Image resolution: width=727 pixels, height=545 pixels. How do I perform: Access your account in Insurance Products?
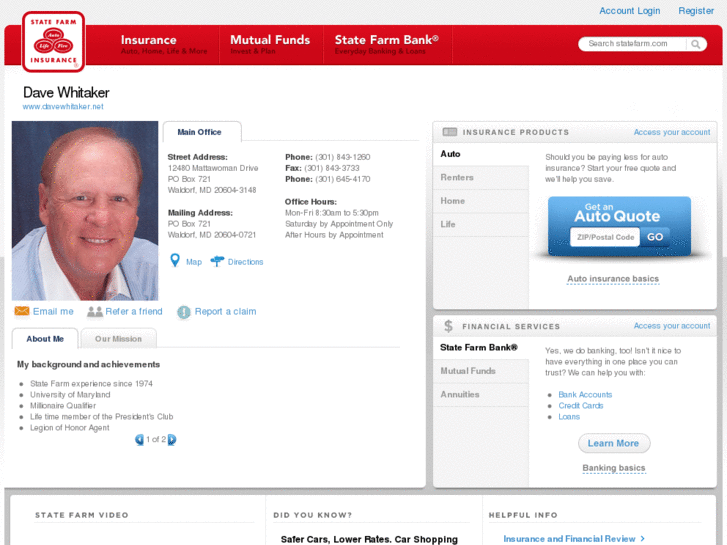(672, 132)
